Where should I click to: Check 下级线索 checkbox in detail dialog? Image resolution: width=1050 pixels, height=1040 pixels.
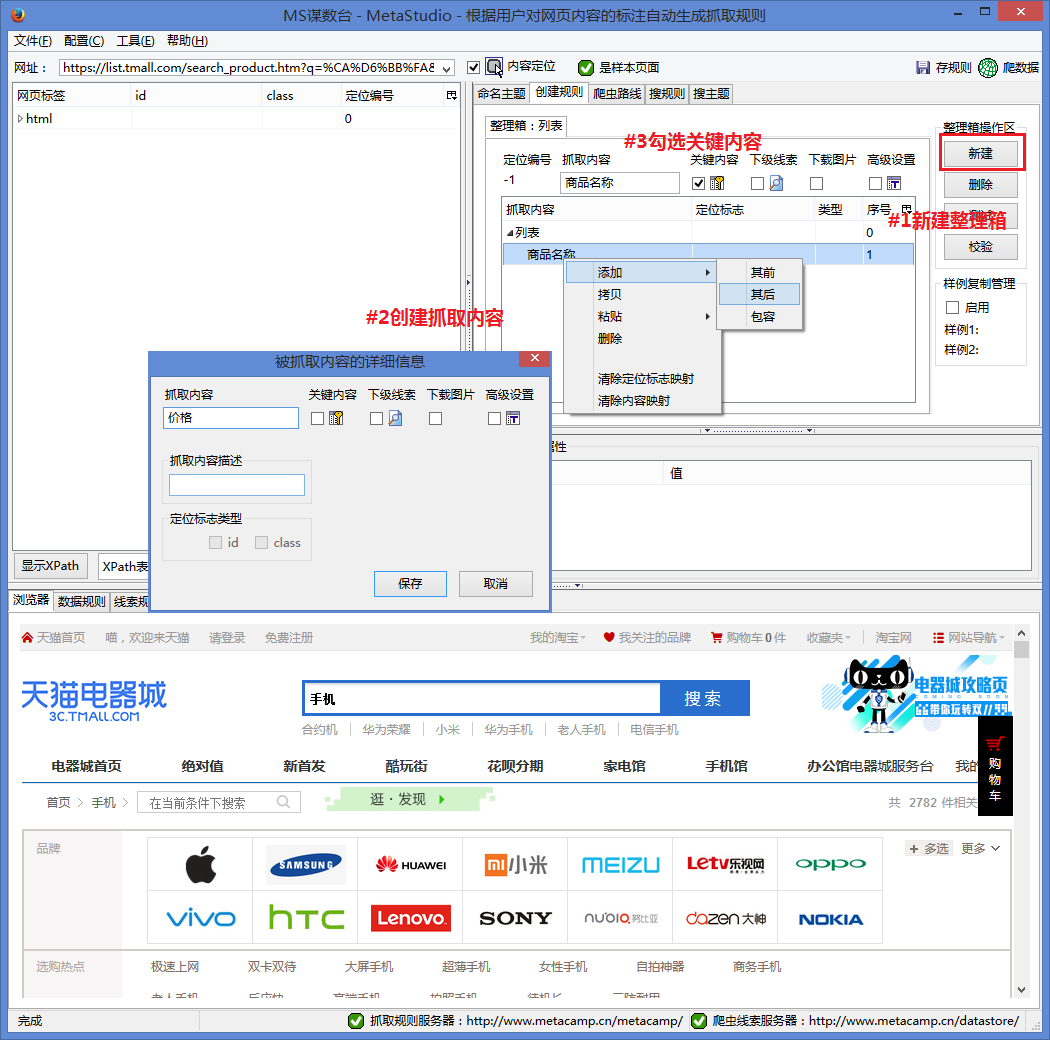pyautogui.click(x=376, y=419)
